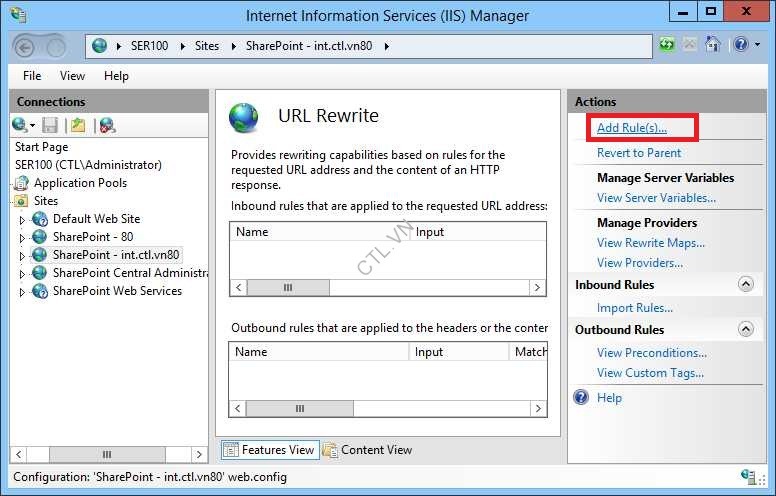Click outbound rules scroll left arrow
This screenshot has width=776, height=496.
click(x=238, y=408)
